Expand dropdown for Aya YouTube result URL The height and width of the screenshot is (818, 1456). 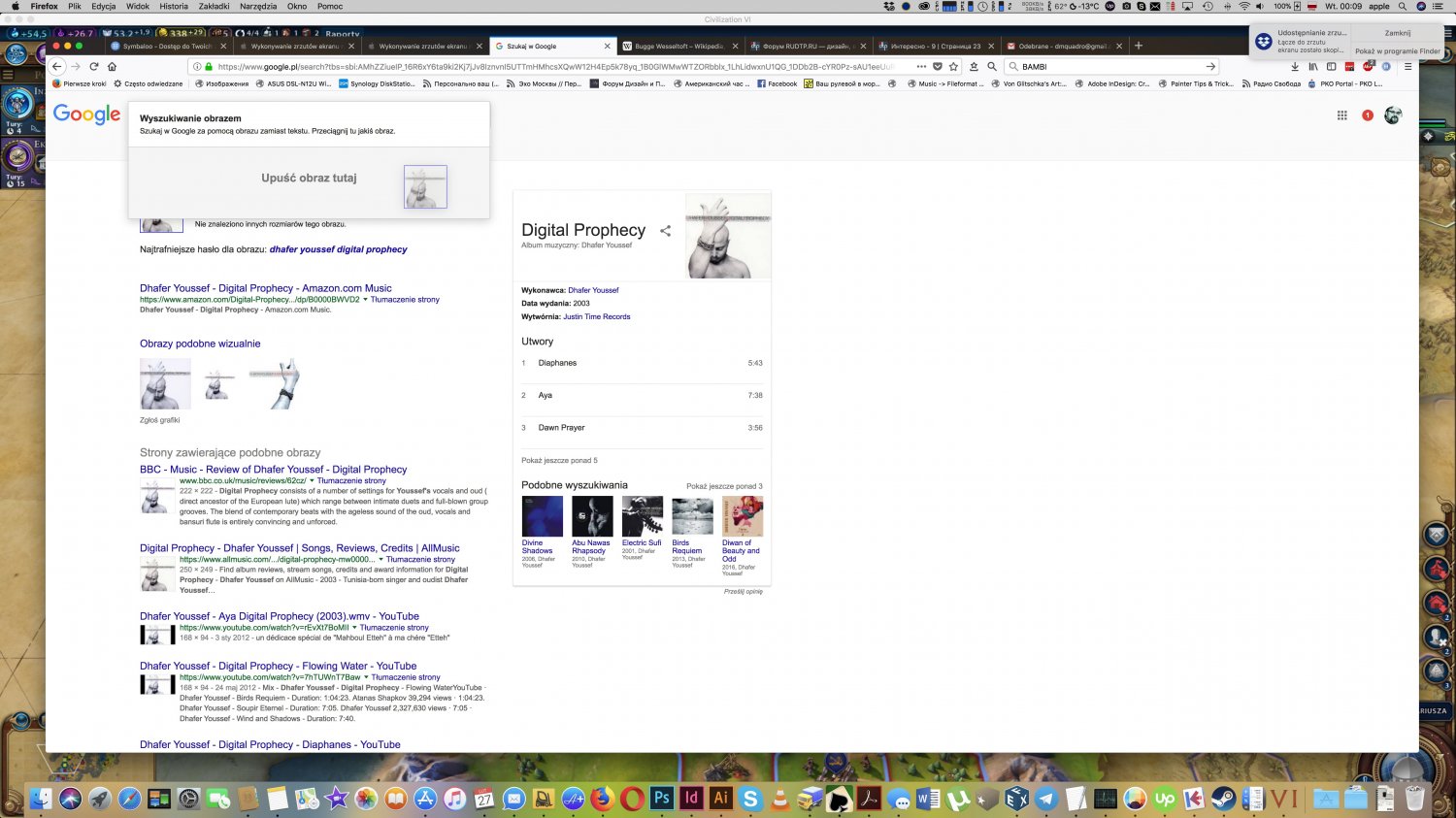click(354, 628)
